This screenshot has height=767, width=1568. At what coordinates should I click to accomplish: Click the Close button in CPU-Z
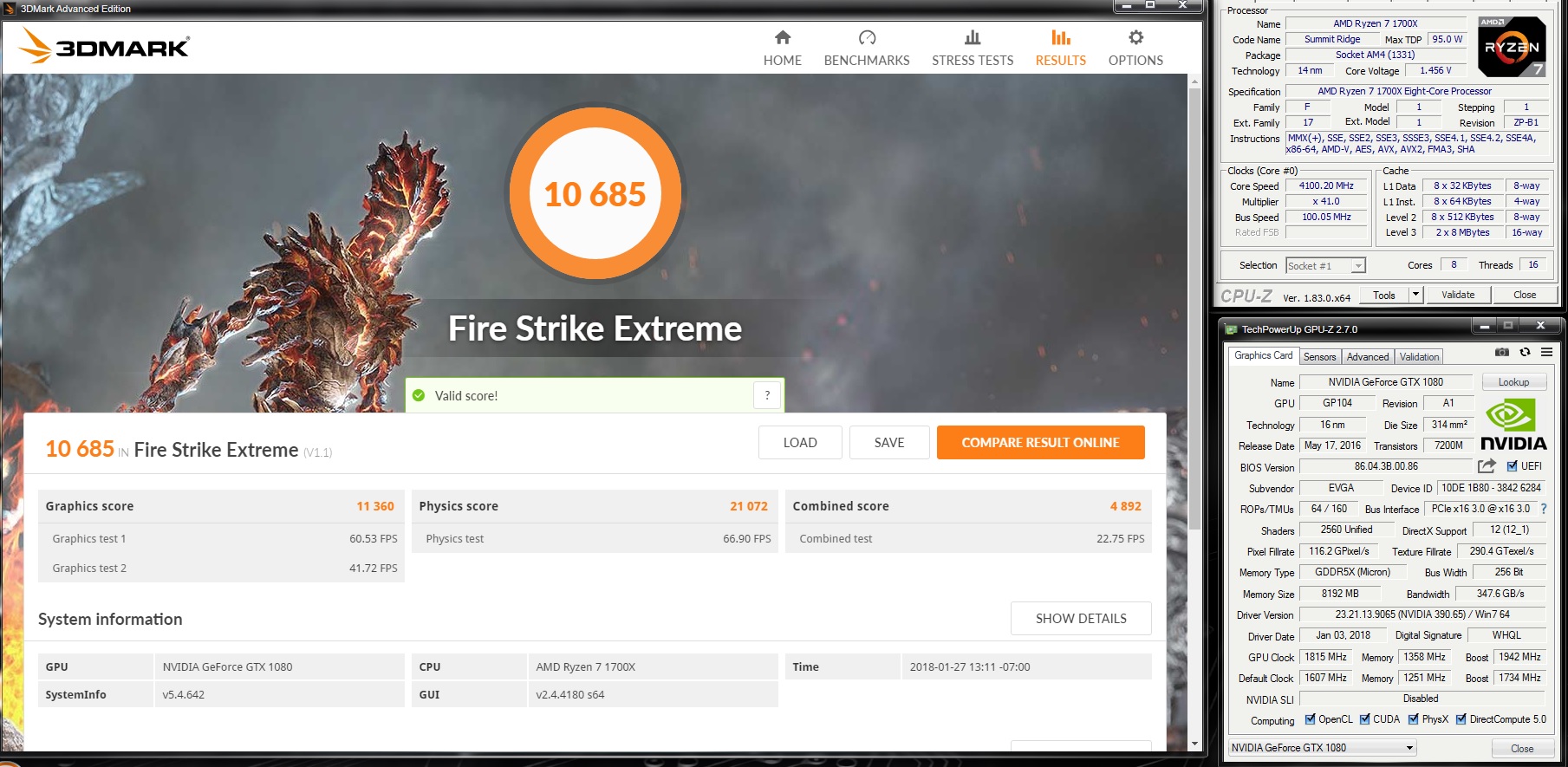point(1525,295)
